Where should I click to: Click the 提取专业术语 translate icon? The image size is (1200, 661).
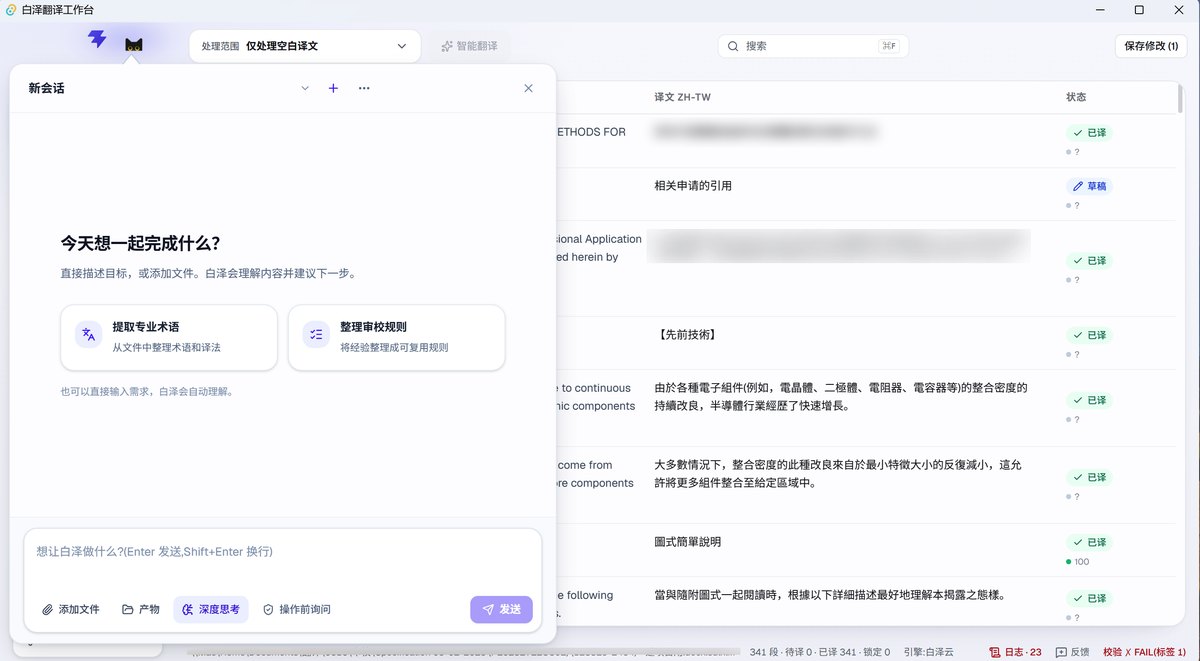89,335
